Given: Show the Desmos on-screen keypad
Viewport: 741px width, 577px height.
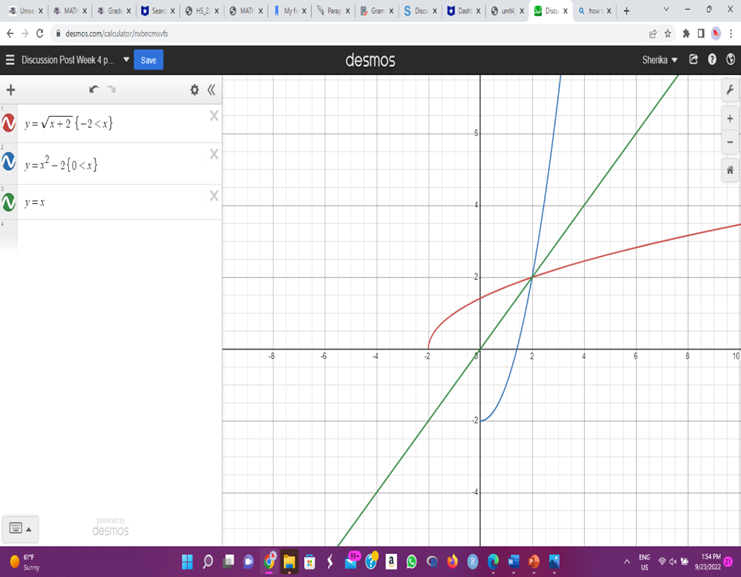Looking at the screenshot, I should [20, 528].
